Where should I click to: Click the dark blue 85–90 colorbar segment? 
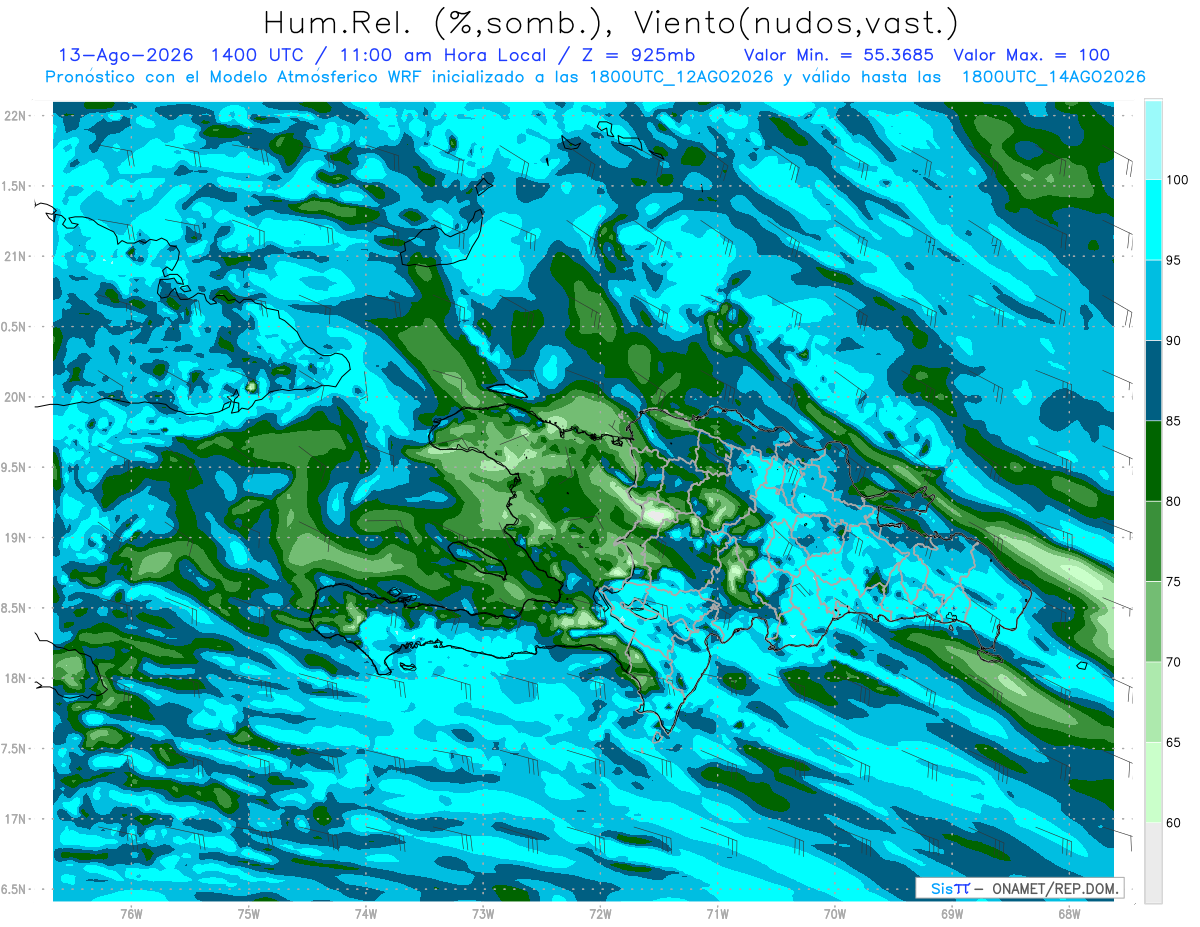1153,381
